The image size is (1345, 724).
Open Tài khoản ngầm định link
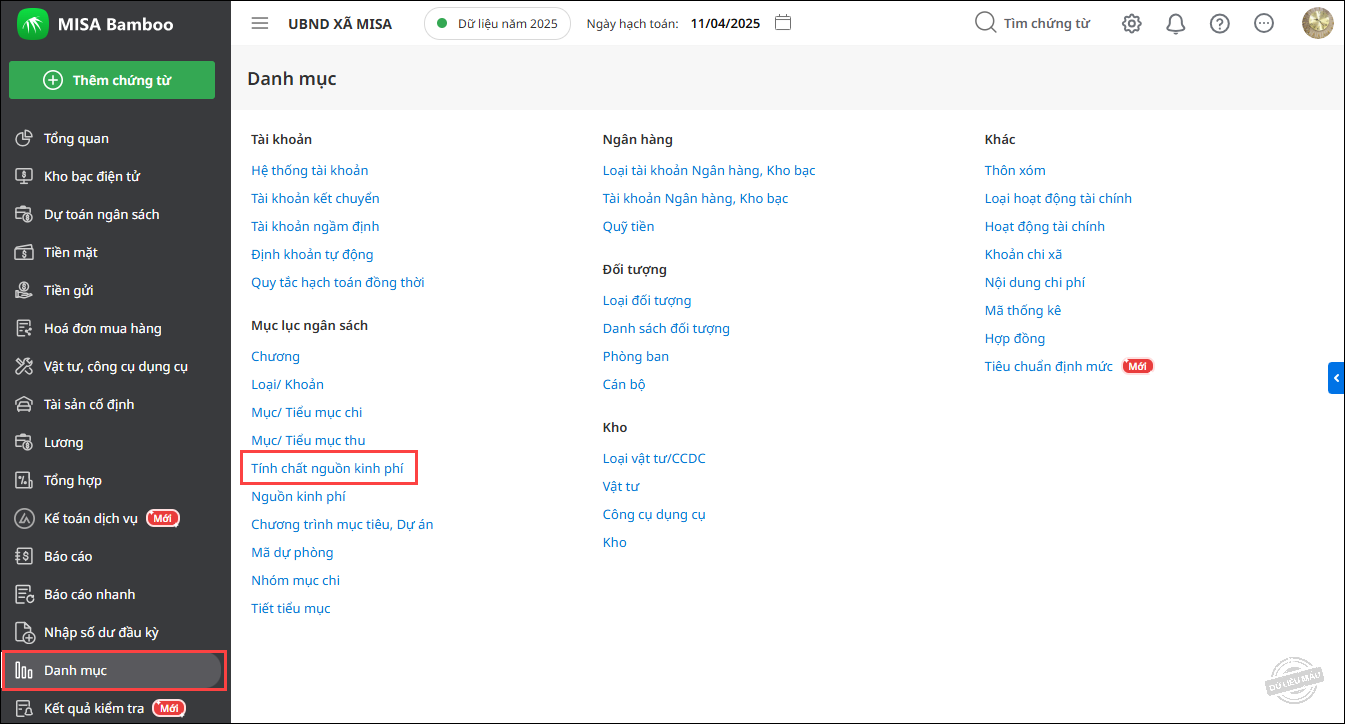coord(315,226)
